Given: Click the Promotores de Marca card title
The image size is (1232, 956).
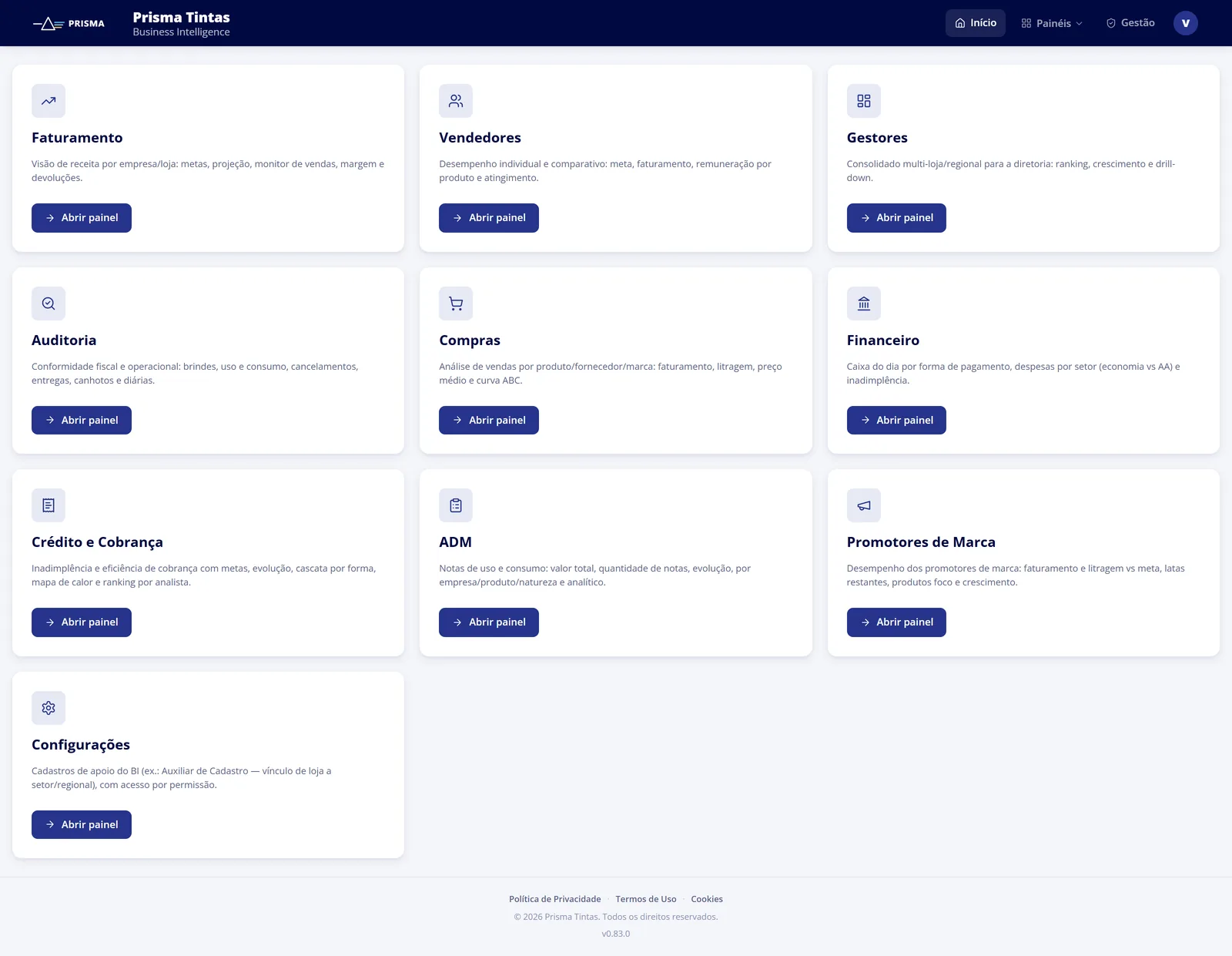Looking at the screenshot, I should [x=921, y=542].
